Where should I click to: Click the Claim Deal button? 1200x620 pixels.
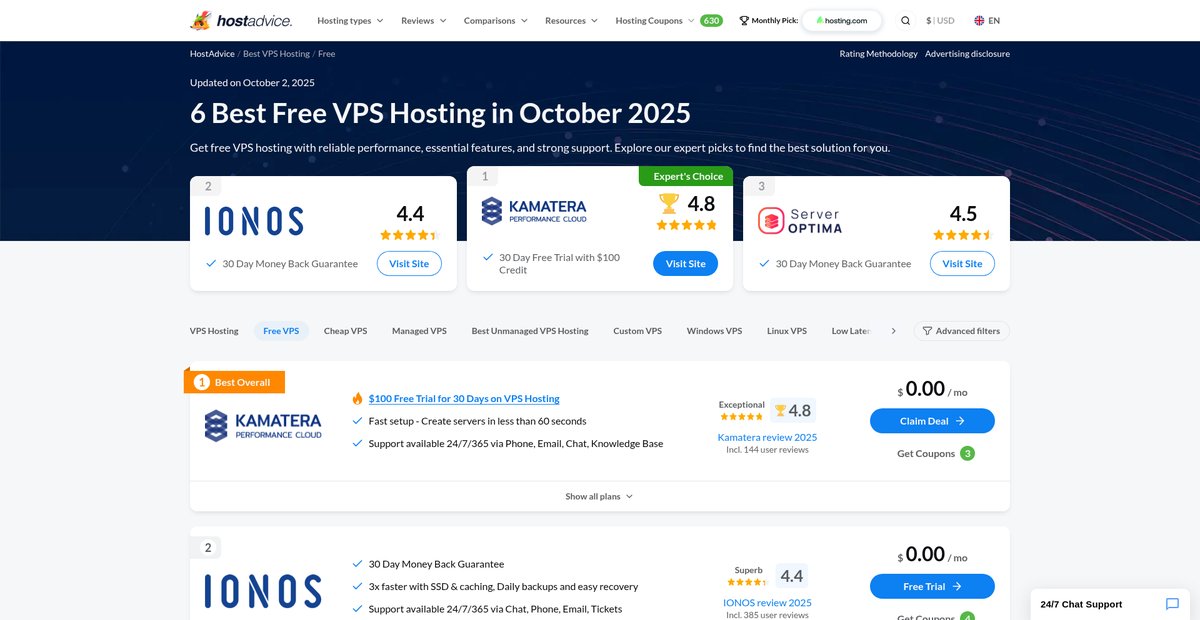tap(932, 421)
